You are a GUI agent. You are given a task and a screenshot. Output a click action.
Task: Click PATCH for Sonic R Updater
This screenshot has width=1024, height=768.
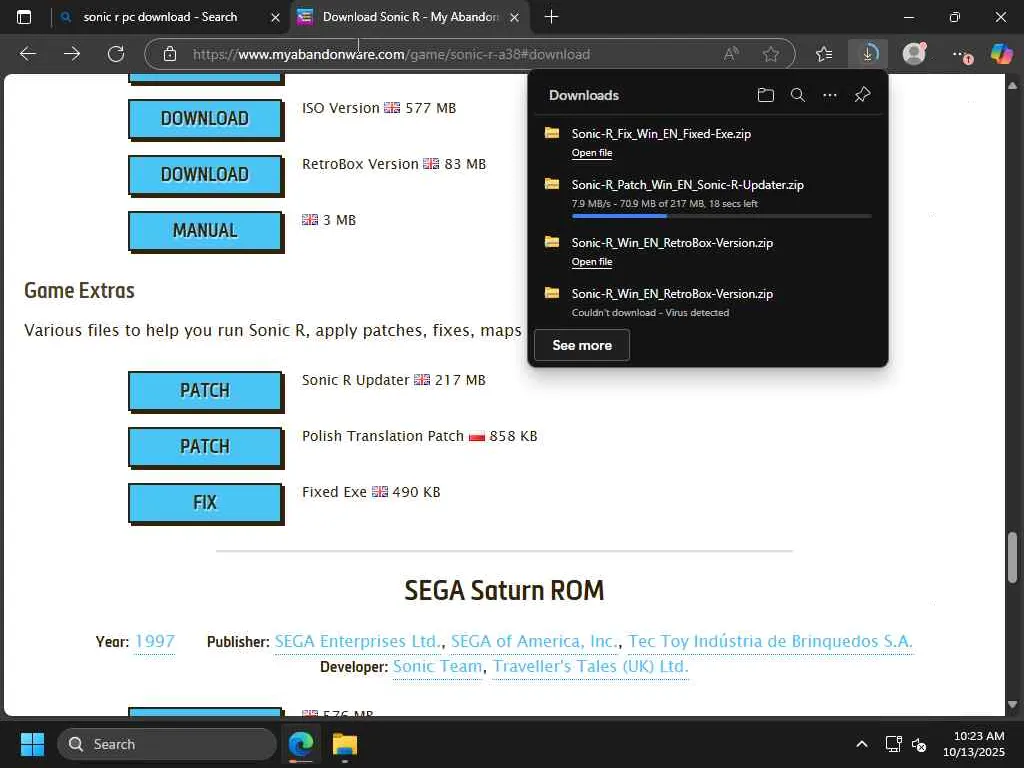click(205, 391)
